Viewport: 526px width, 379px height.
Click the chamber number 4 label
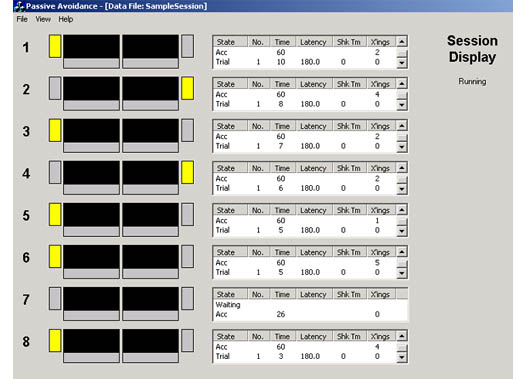tap(26, 173)
